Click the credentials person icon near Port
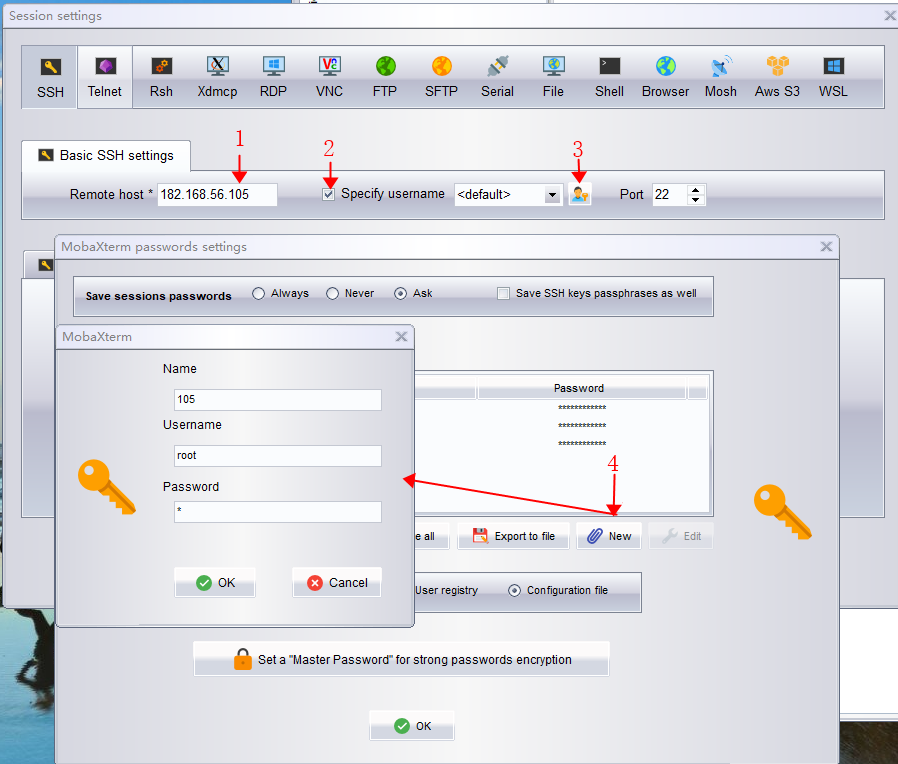 coord(580,194)
